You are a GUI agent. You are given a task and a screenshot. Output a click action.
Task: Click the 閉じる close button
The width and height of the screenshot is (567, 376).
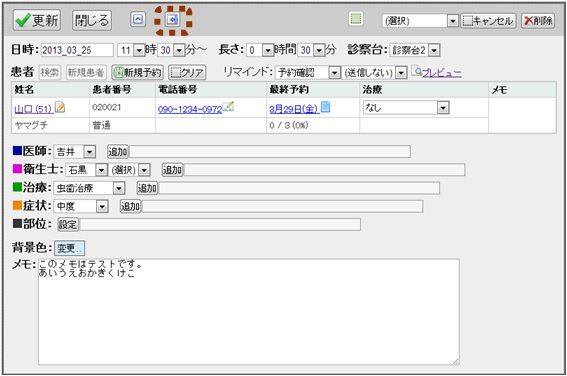[x=92, y=20]
